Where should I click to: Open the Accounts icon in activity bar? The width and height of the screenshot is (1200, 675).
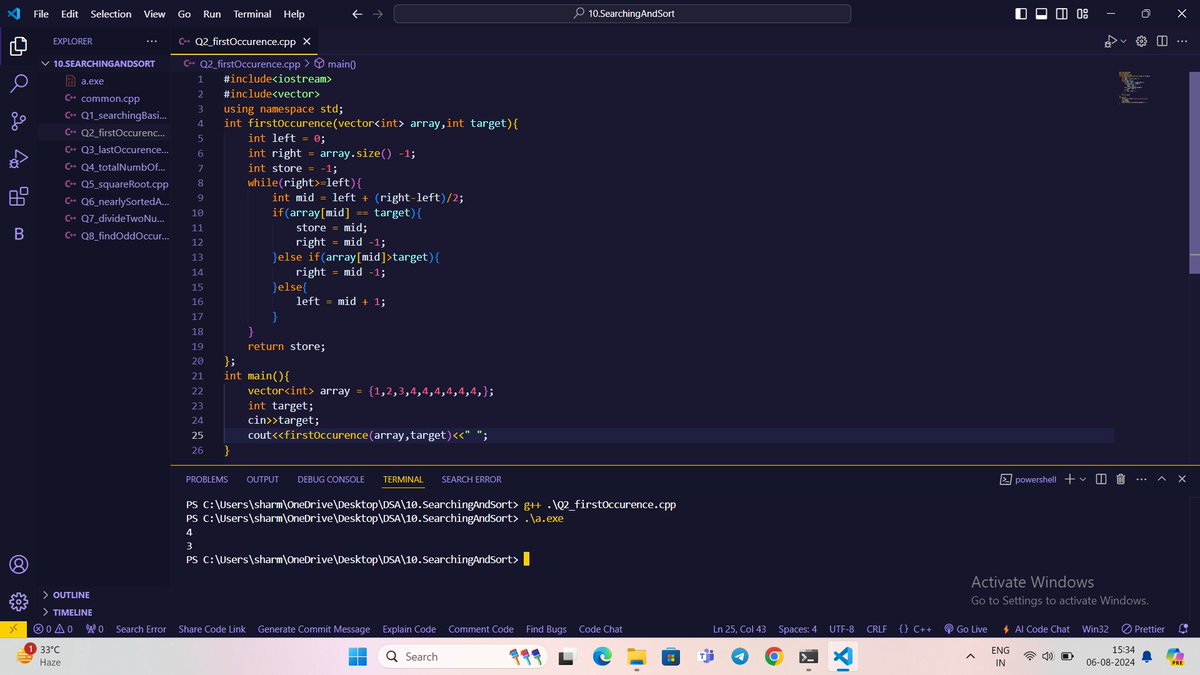coord(18,565)
